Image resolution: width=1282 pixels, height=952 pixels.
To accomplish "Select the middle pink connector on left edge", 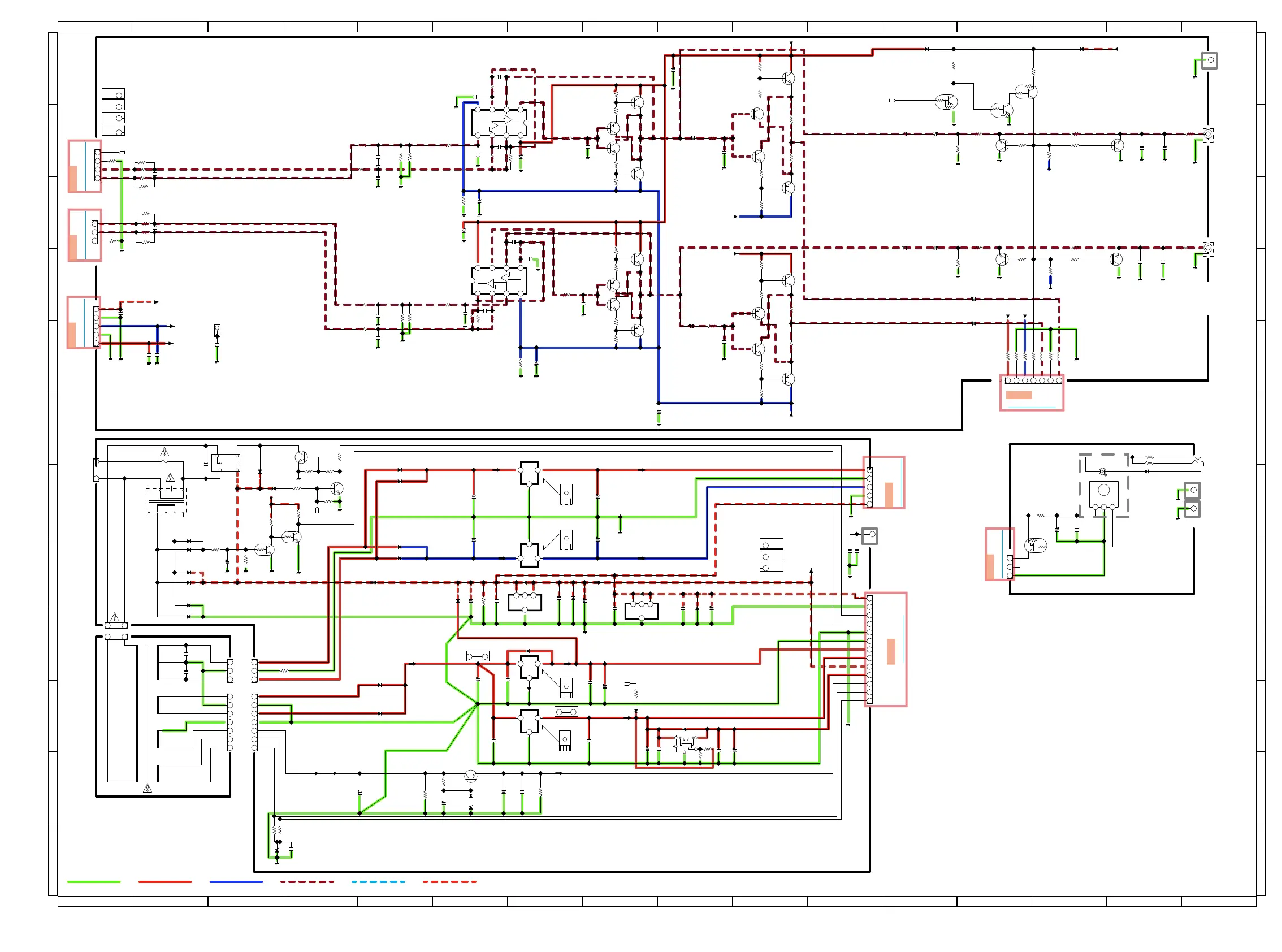I will point(85,235).
